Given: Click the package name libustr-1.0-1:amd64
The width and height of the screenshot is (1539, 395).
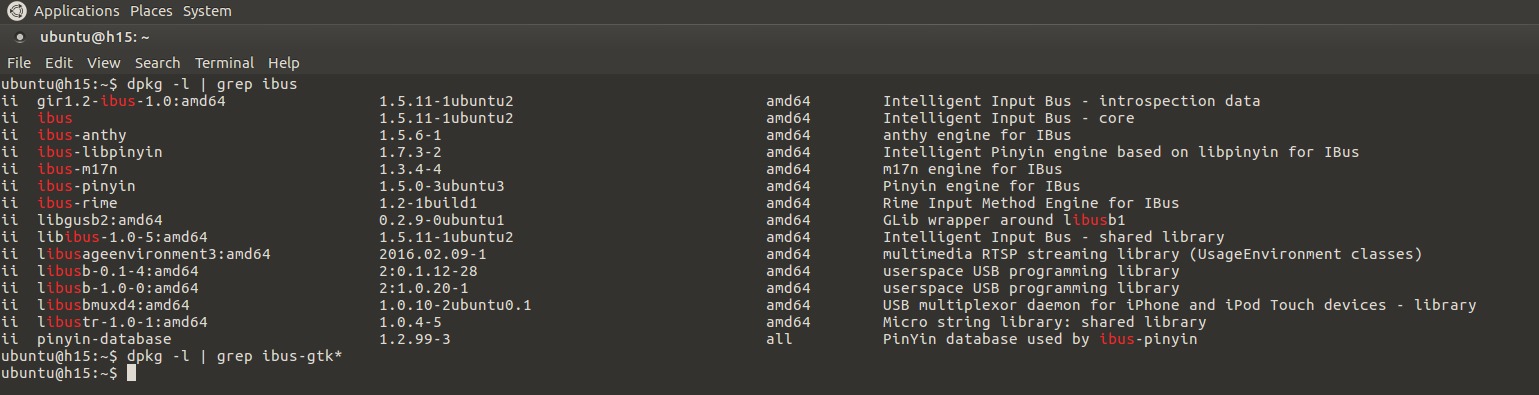Looking at the screenshot, I should [x=123, y=322].
